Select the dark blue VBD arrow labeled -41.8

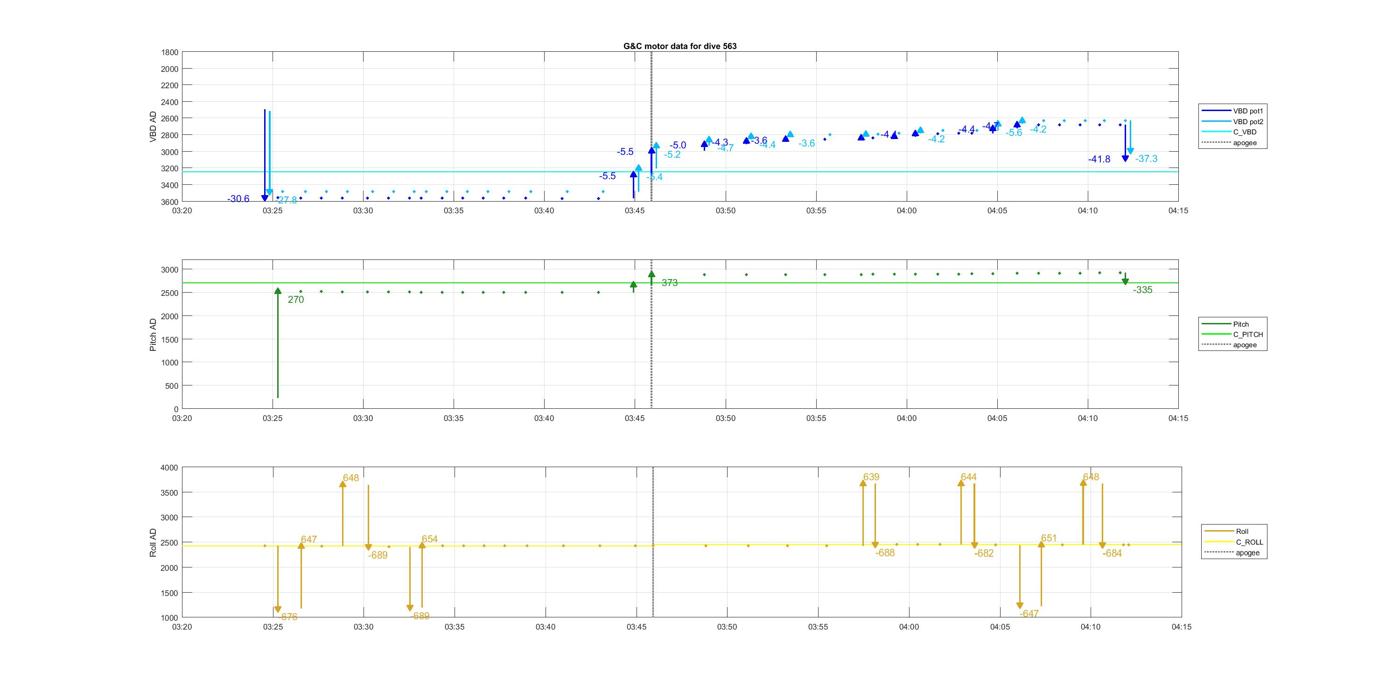1125,142
